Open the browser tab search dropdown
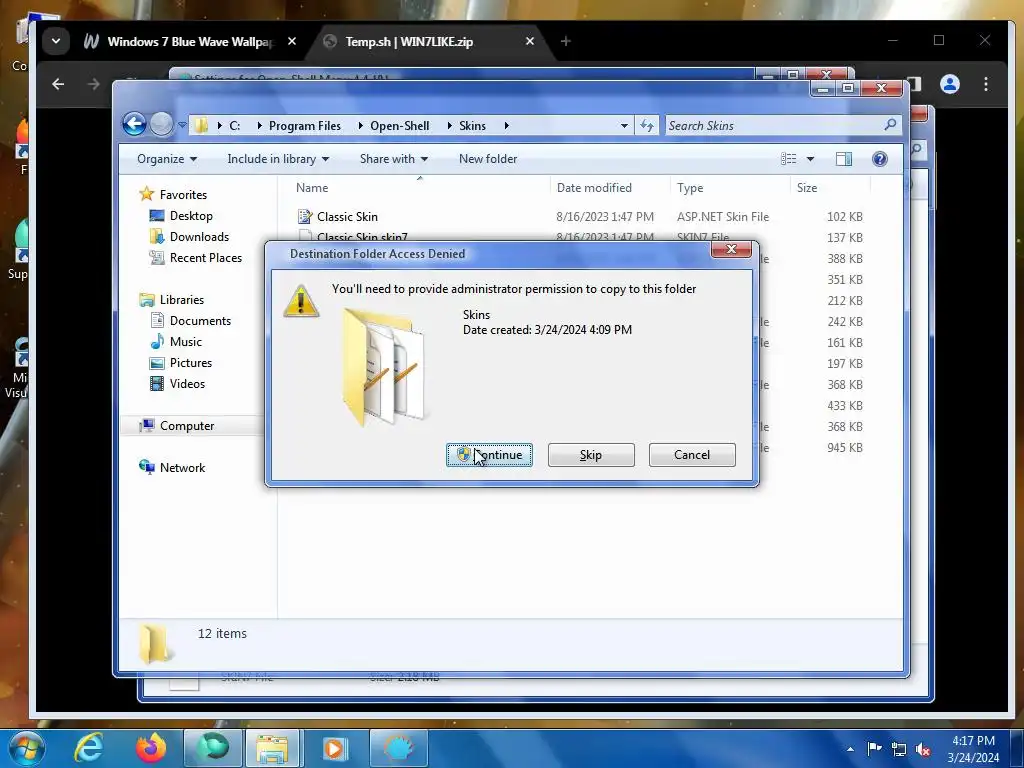This screenshot has height=768, width=1024. click(x=56, y=41)
